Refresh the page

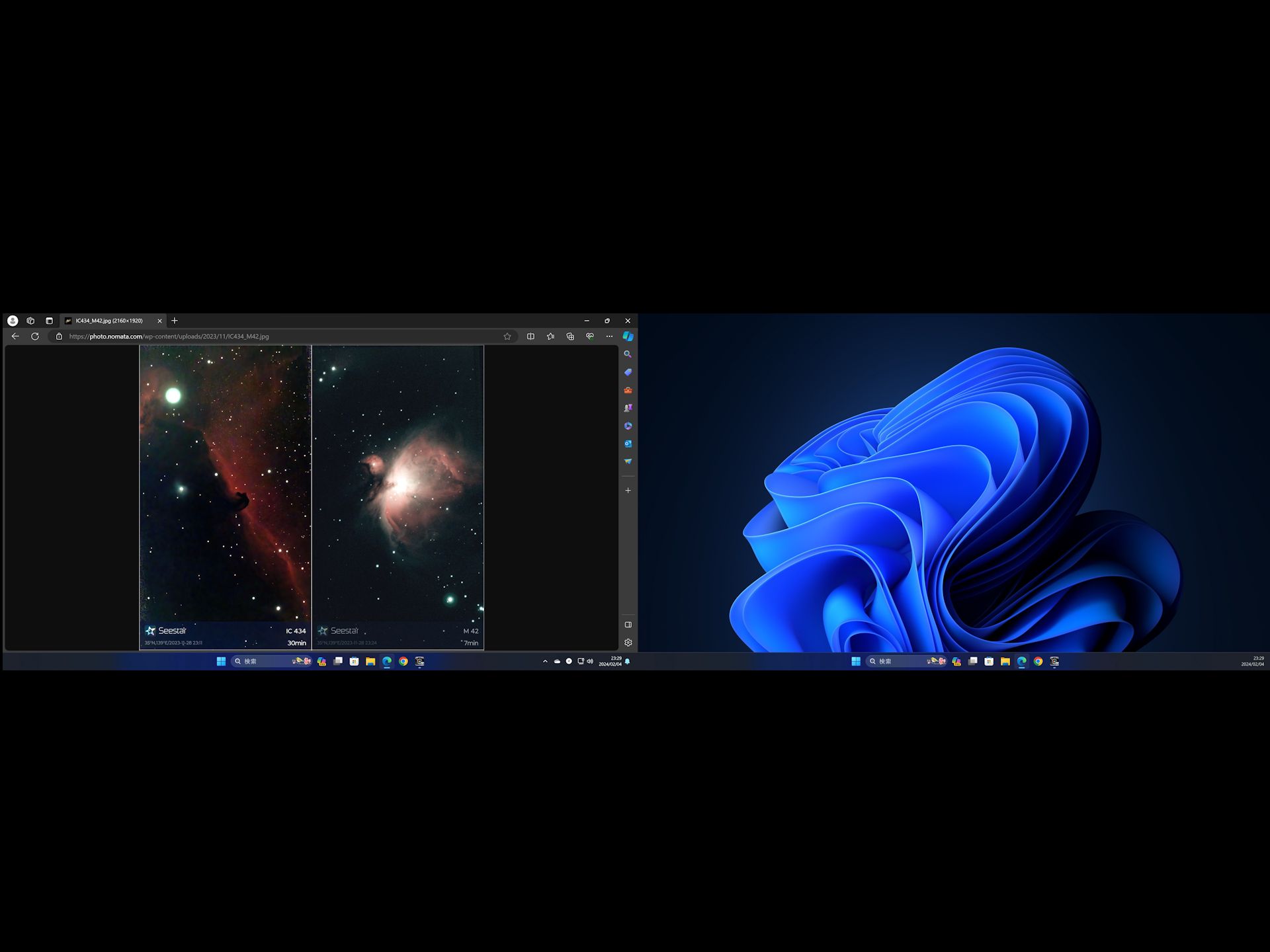click(35, 337)
